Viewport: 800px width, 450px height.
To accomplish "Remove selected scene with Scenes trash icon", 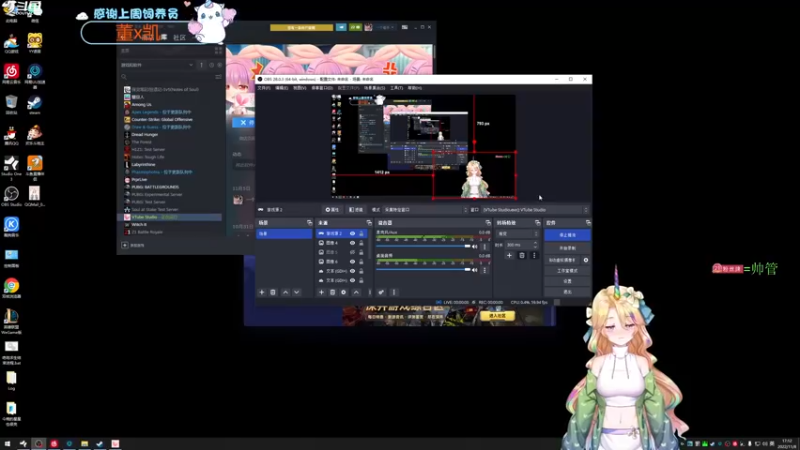I will (273, 292).
